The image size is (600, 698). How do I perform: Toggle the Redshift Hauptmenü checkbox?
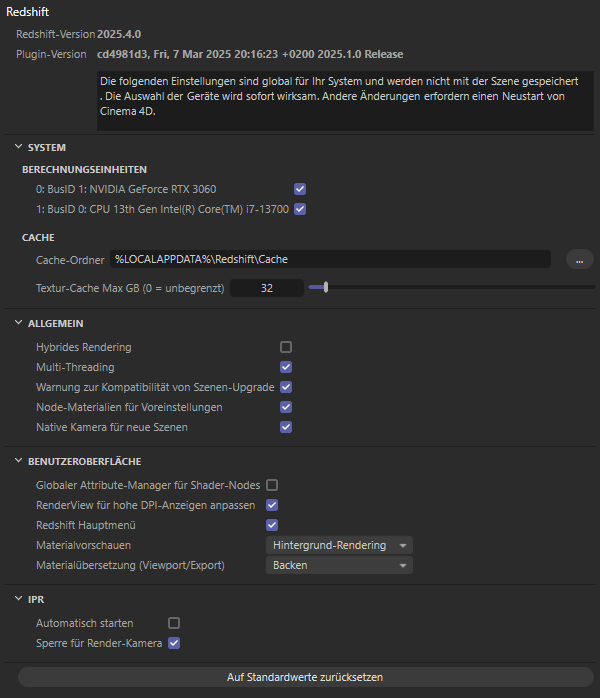tap(272, 525)
